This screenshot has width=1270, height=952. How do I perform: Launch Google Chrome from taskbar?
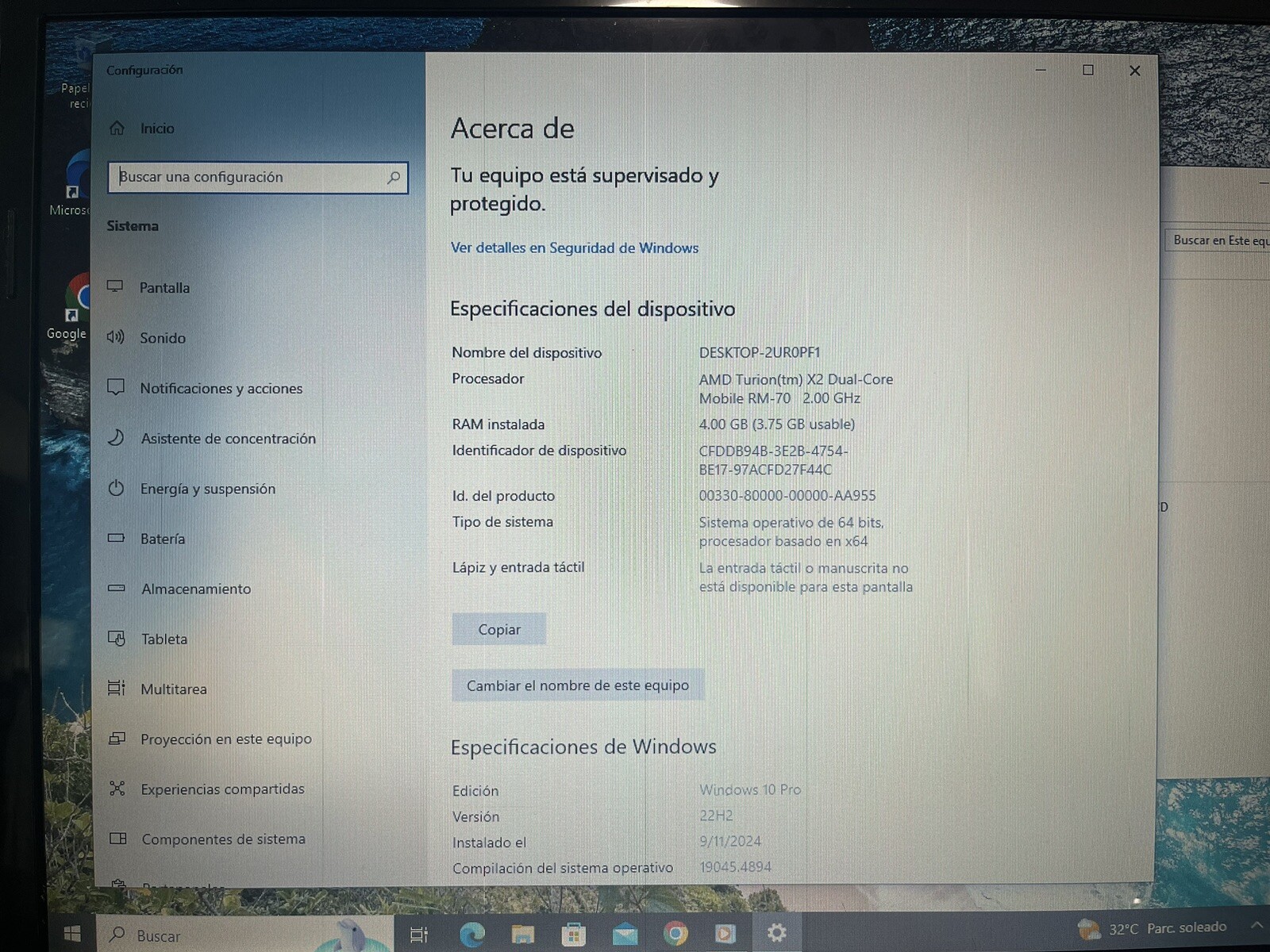(675, 935)
